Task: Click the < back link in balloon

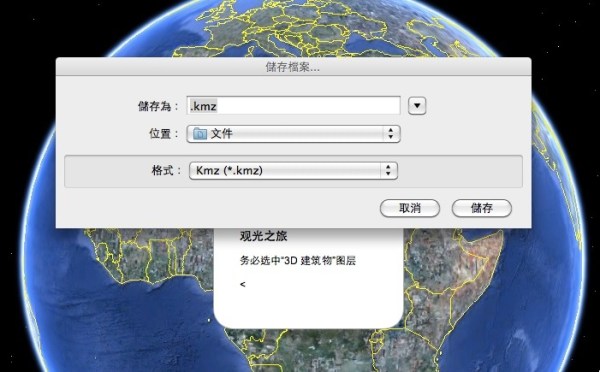Action: [x=243, y=284]
